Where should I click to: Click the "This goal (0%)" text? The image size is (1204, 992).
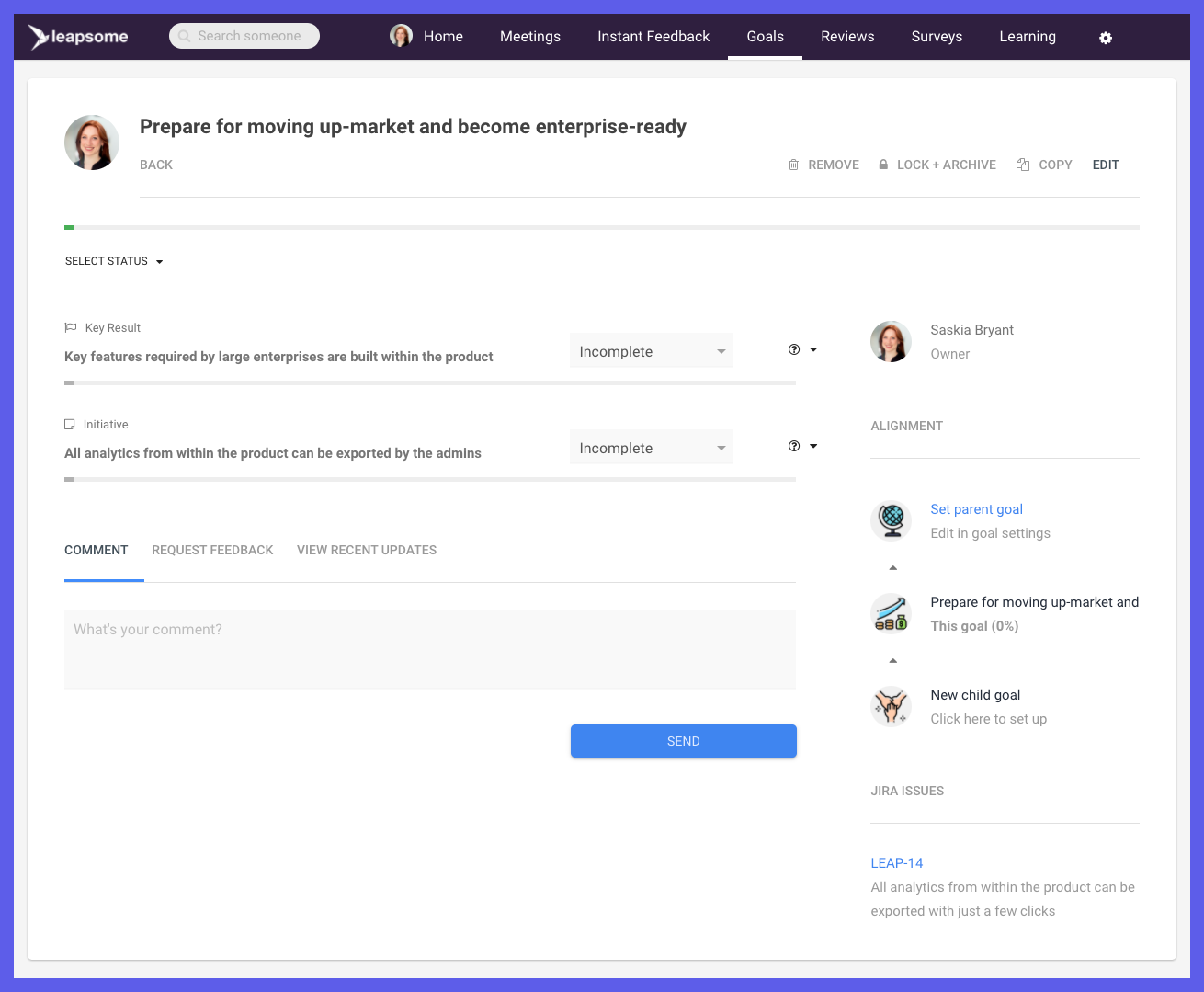point(974,626)
